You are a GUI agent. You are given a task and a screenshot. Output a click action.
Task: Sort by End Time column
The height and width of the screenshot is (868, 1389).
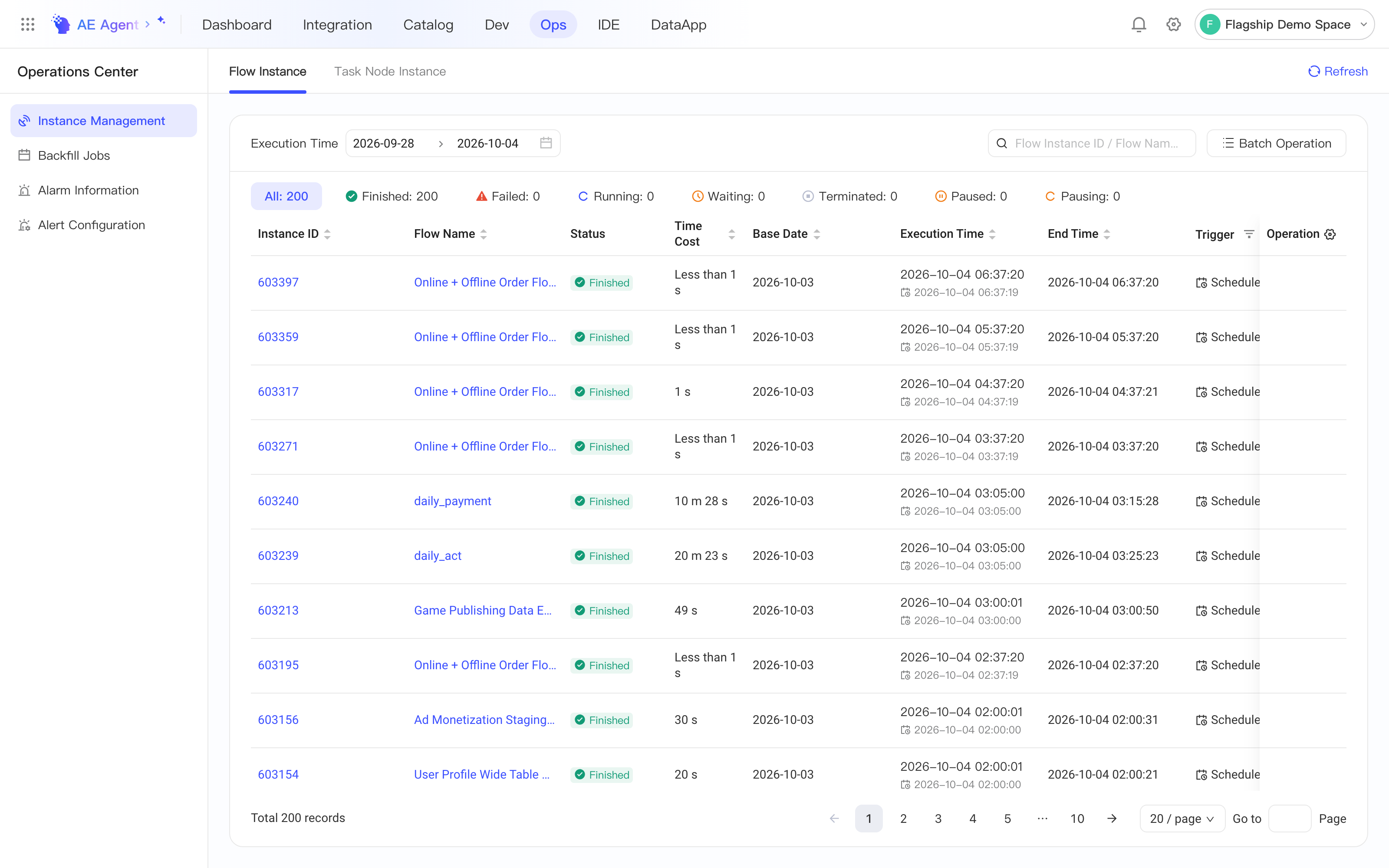point(1106,234)
